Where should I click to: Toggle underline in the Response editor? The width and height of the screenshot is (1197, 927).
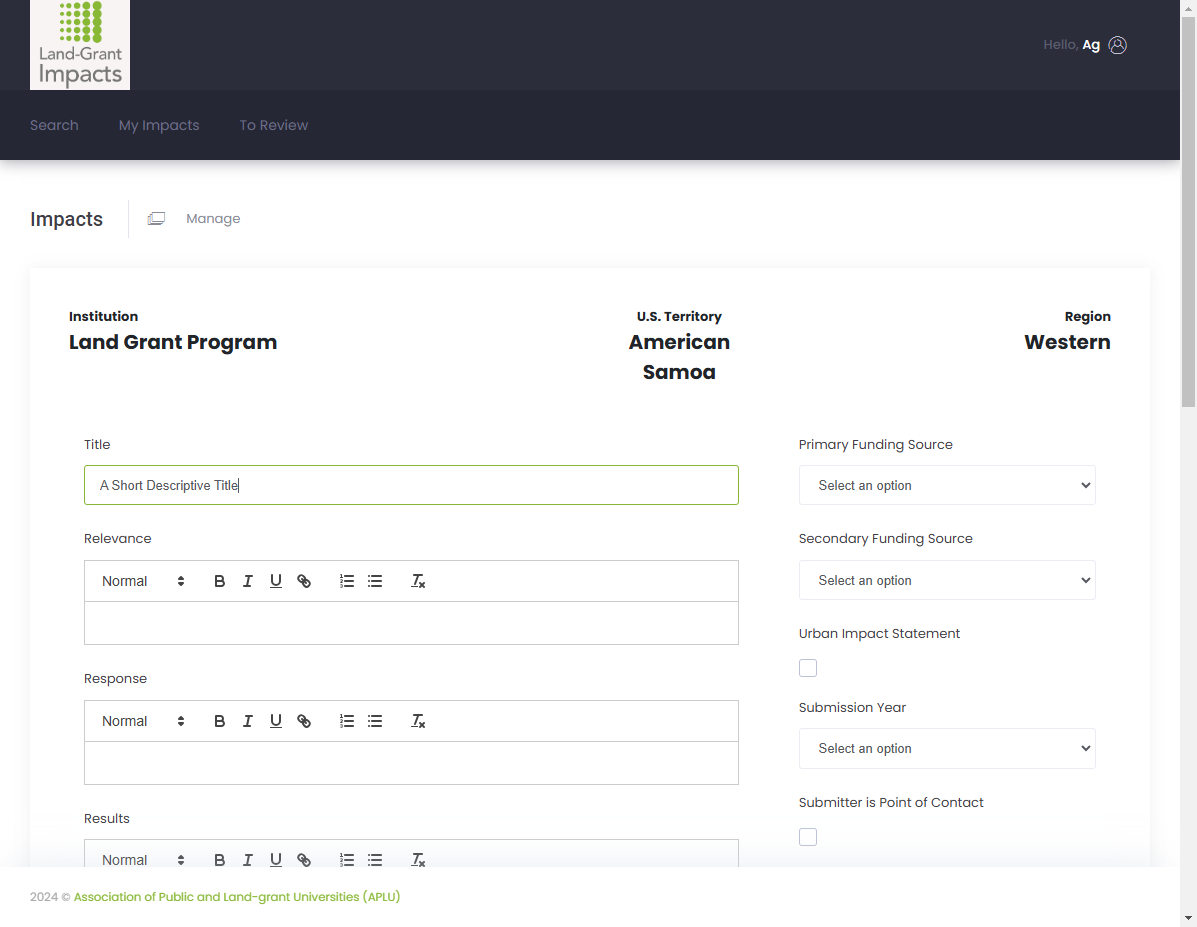276,721
